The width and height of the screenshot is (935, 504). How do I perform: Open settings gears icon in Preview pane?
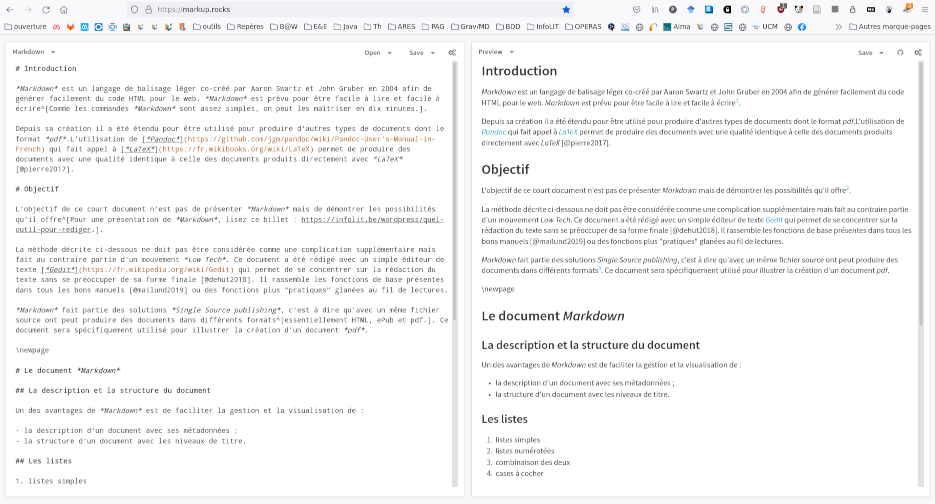[x=918, y=52]
